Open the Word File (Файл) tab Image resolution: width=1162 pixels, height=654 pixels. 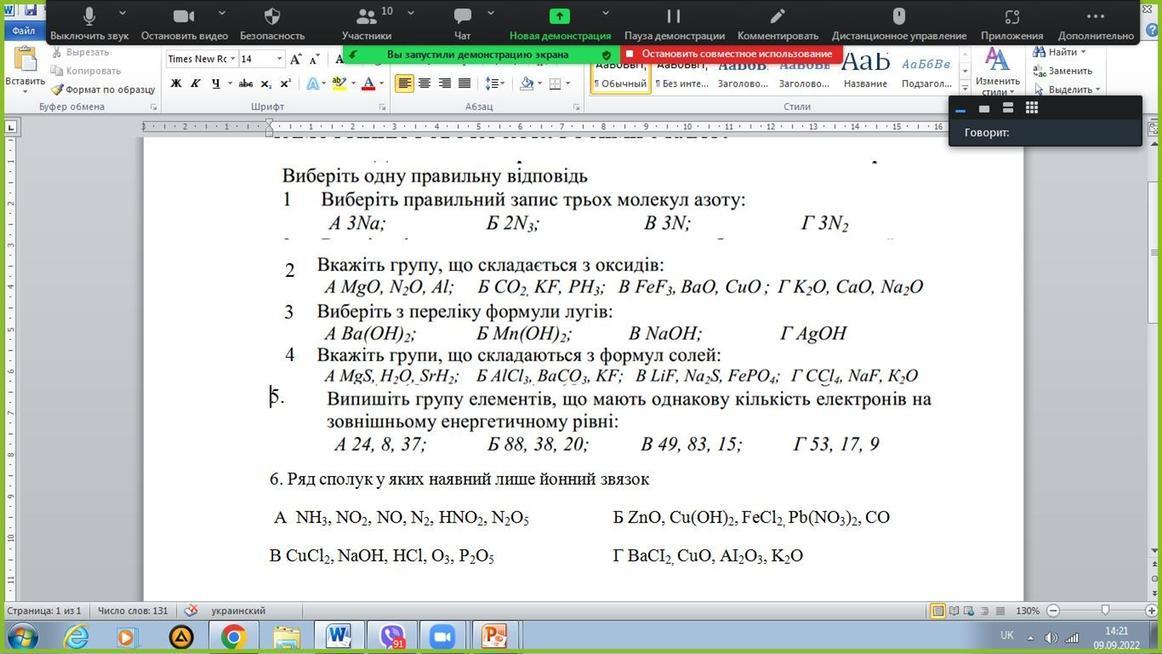pyautogui.click(x=23, y=31)
